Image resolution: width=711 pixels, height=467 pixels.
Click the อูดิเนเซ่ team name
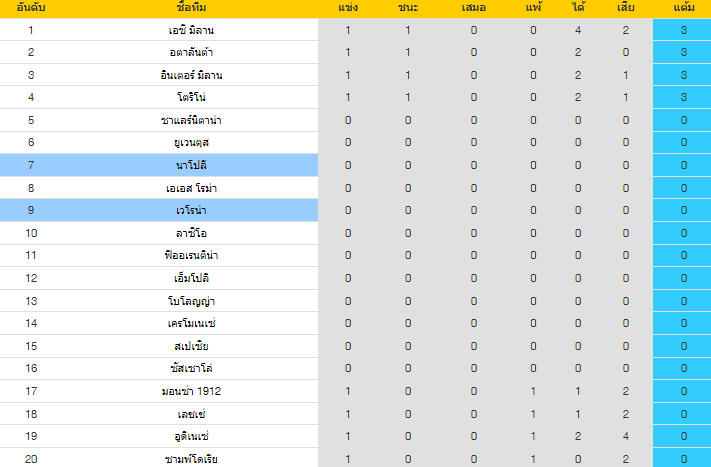[191, 437]
